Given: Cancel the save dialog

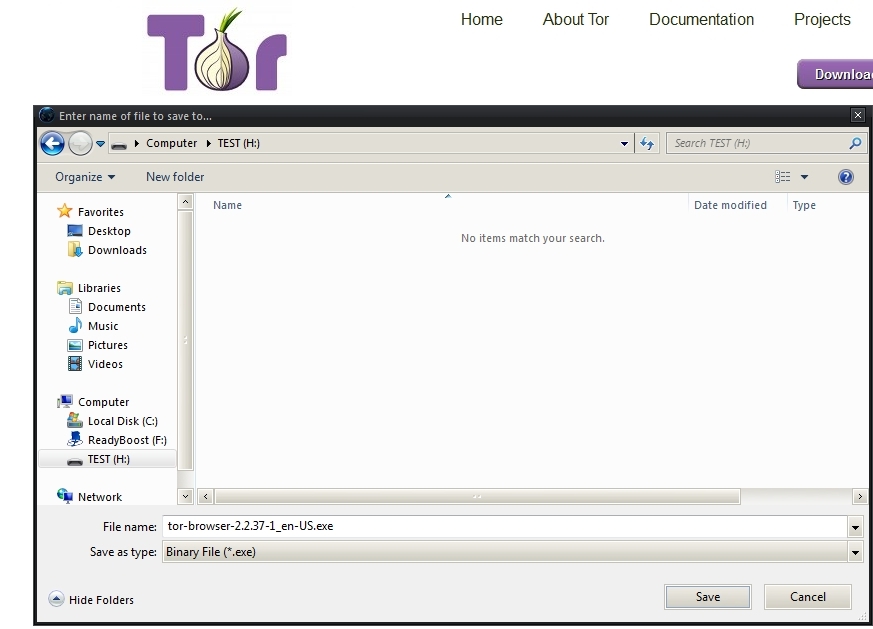Looking at the screenshot, I should pyautogui.click(x=808, y=597).
